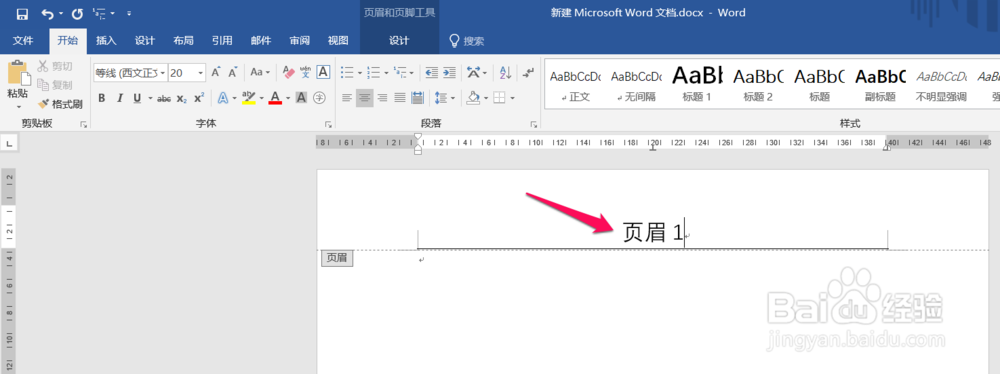Redo with the repeat arrow icon
1000x374 pixels.
(77, 13)
